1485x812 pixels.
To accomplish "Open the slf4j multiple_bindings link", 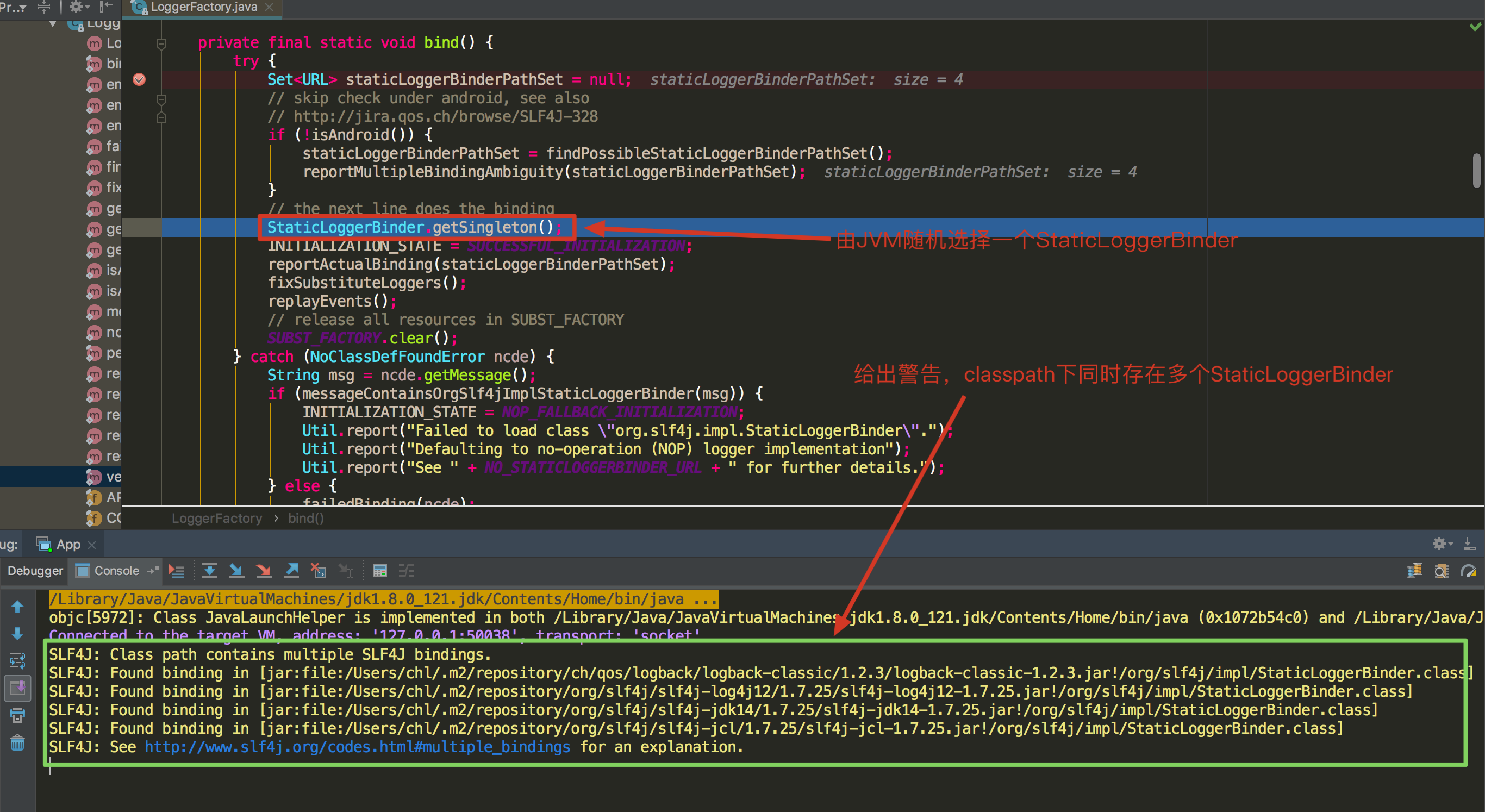I will tap(357, 747).
